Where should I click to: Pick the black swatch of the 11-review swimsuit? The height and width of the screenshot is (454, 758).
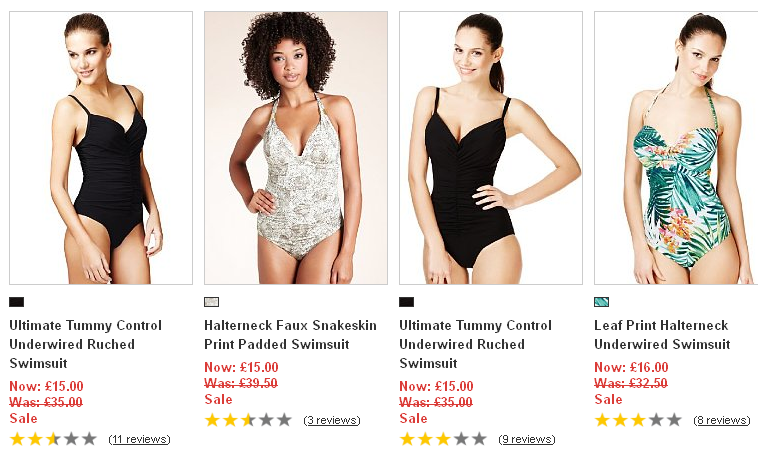click(x=16, y=302)
